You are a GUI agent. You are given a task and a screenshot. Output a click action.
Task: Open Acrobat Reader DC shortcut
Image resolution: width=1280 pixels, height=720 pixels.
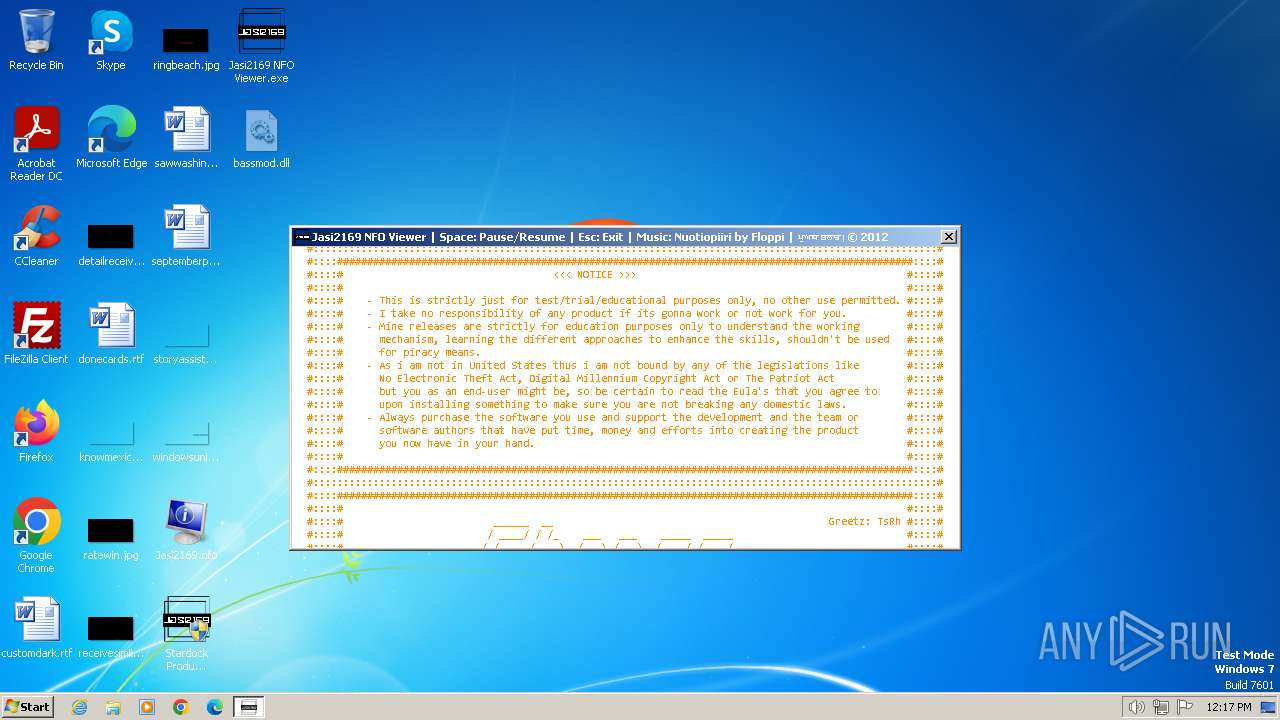pyautogui.click(x=36, y=144)
